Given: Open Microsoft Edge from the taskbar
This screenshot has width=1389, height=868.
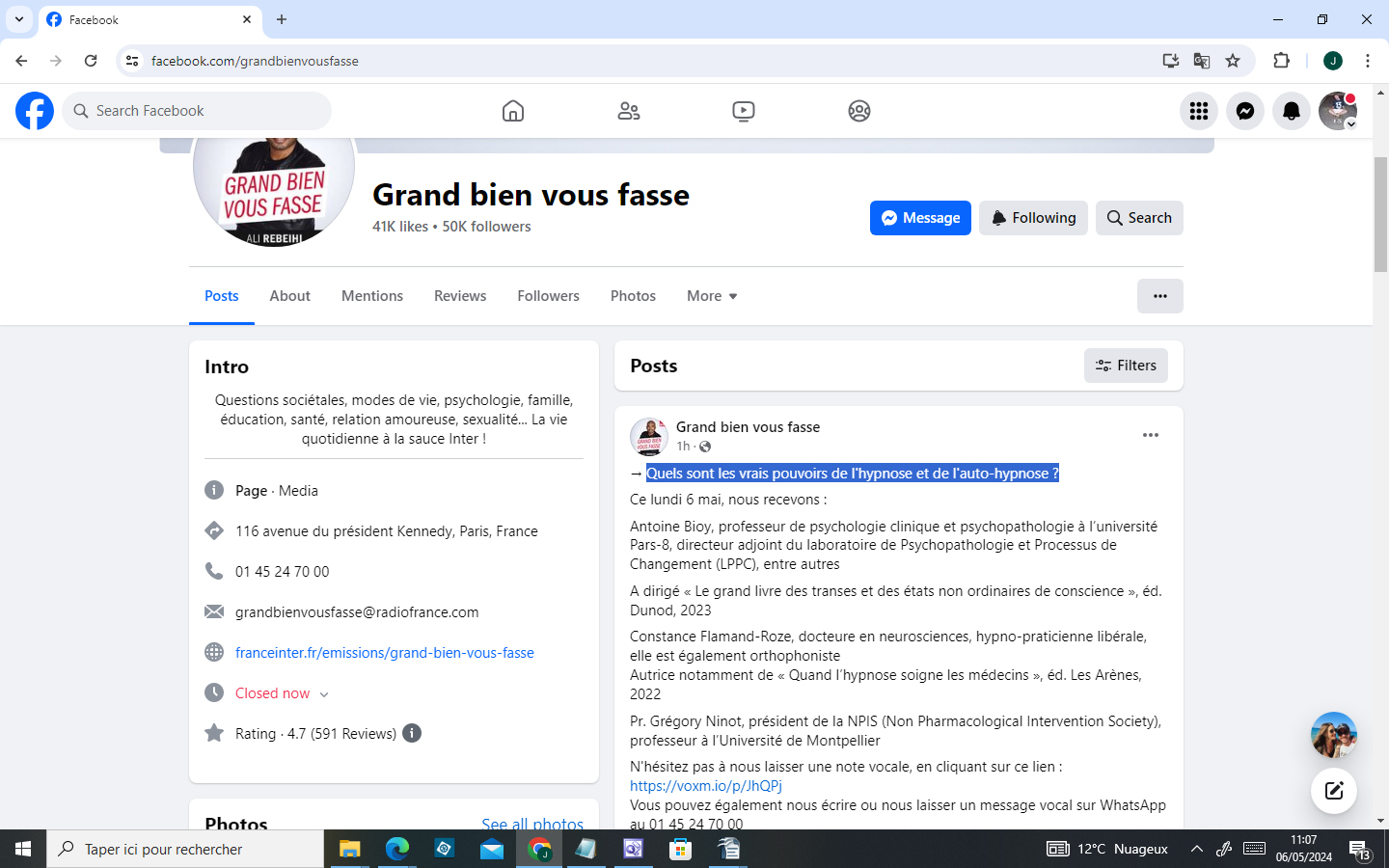Looking at the screenshot, I should (x=397, y=849).
